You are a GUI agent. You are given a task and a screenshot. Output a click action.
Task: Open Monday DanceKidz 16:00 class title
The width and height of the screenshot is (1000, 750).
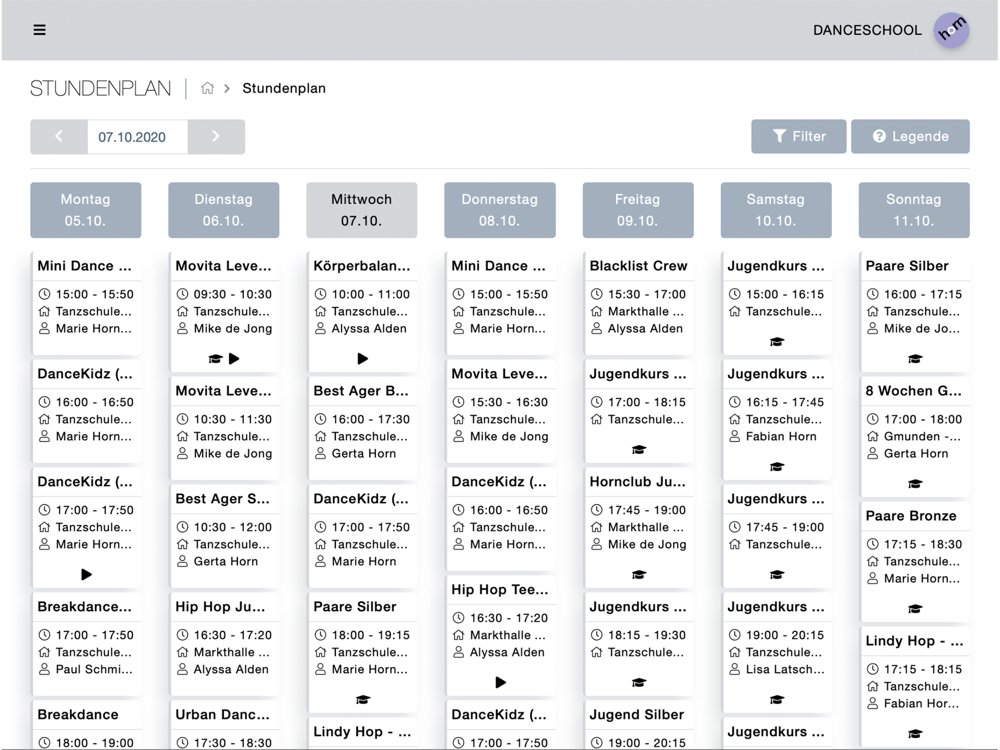point(85,374)
